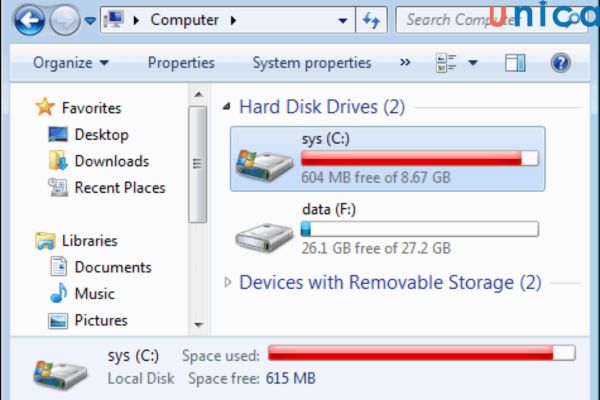This screenshot has width=600, height=400.
Task: Open Recent Places in Favorites
Action: point(119,188)
